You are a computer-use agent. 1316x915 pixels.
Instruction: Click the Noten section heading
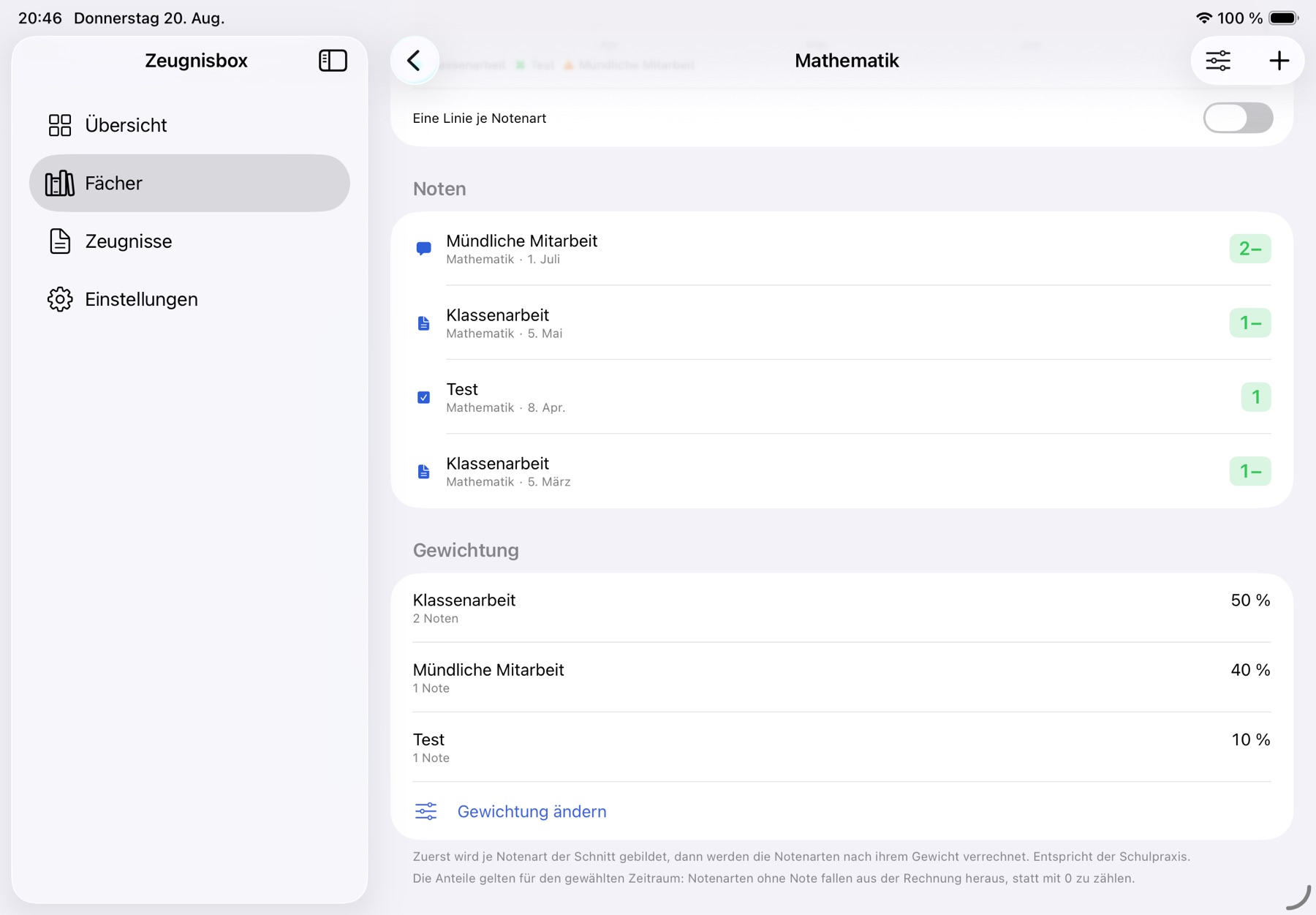coord(439,189)
